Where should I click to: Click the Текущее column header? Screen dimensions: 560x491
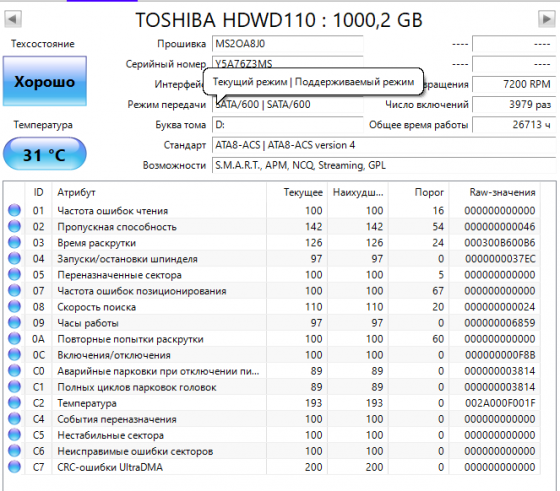297,192
